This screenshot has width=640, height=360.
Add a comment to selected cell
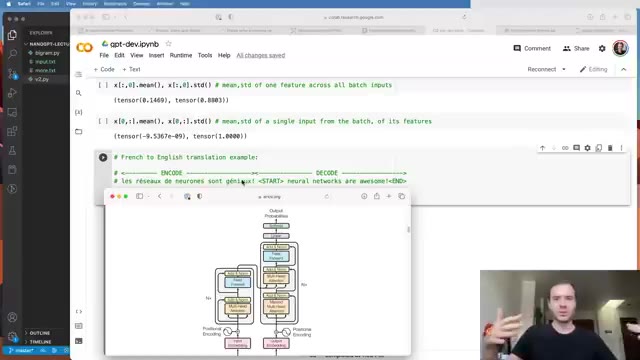tap(576, 148)
